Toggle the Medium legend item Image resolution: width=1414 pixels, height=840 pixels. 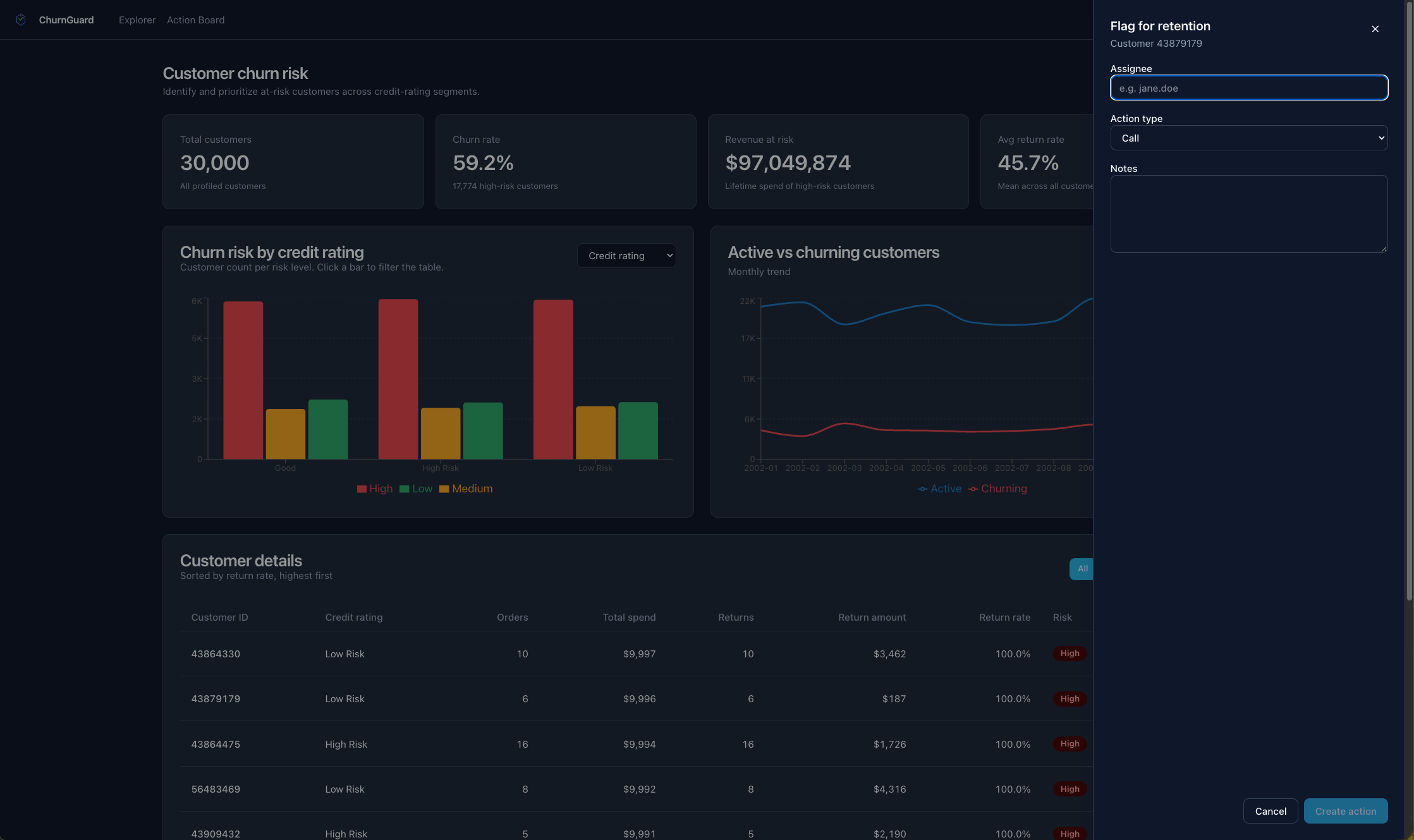click(466, 489)
